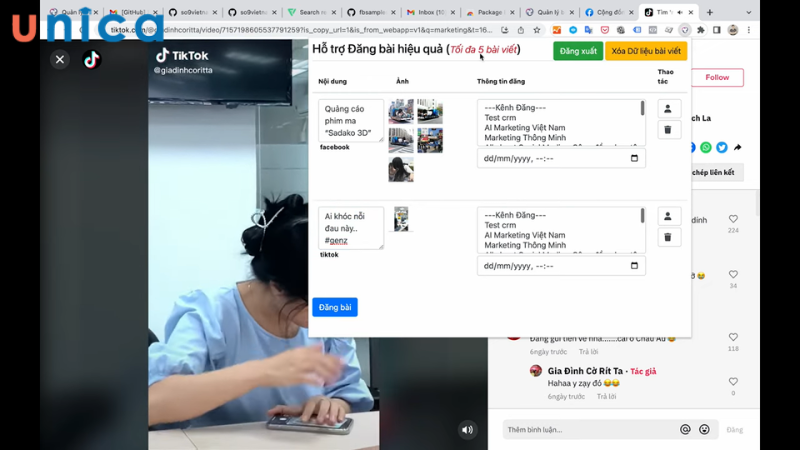Like the Gia Đình Cờ Rít Ta reply
800x450 pixels.
(x=733, y=382)
